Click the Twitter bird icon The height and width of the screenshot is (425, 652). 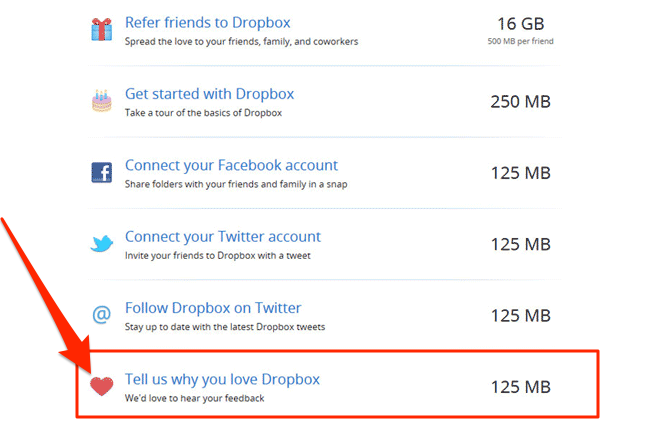click(x=101, y=244)
